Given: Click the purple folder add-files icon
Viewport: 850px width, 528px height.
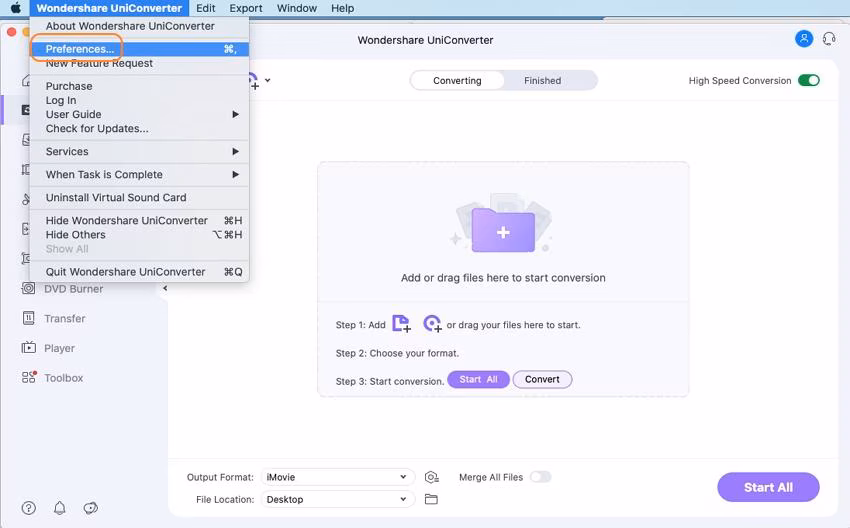Looking at the screenshot, I should tap(503, 230).
